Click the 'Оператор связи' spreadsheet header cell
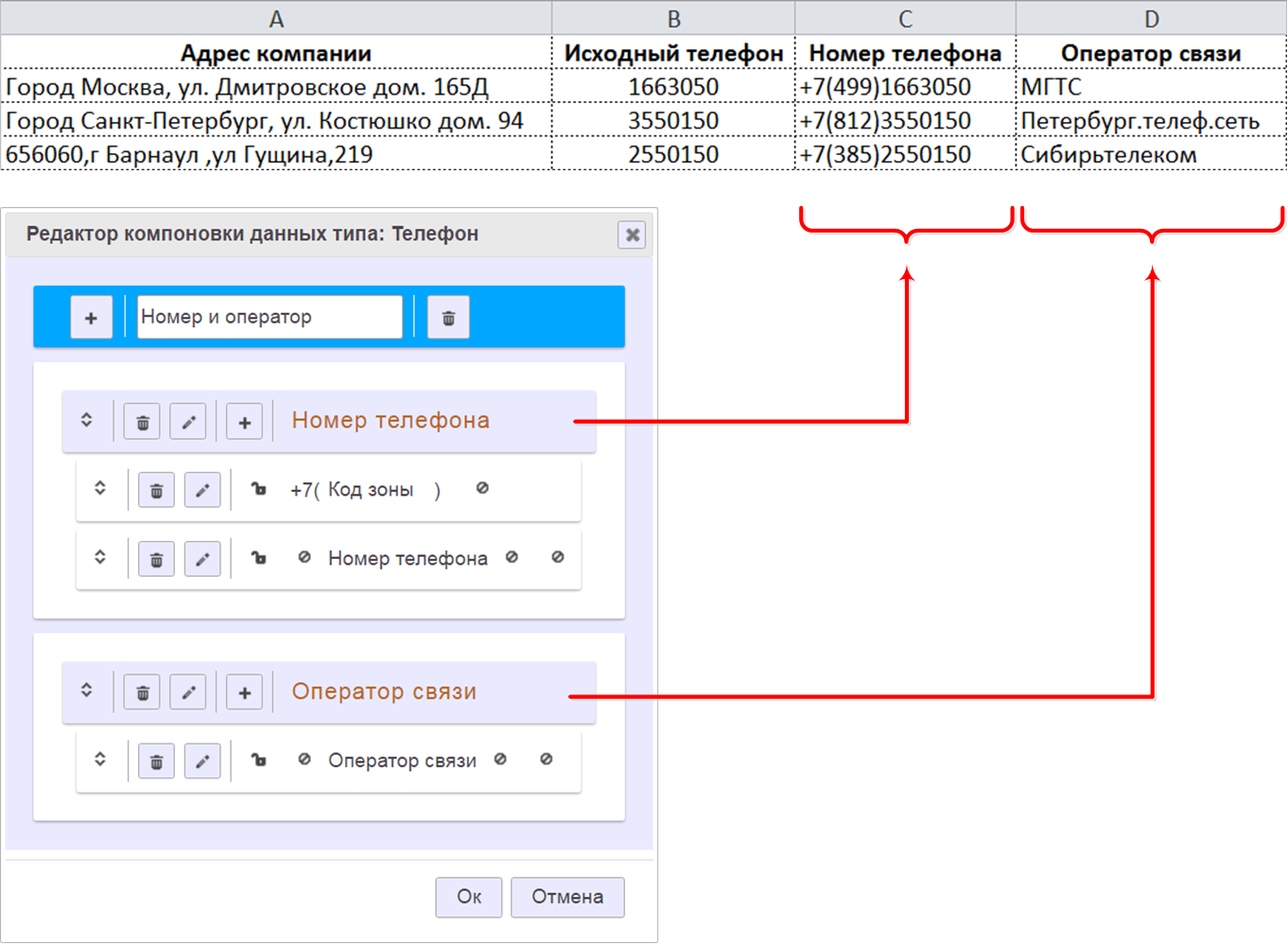Screen dimensions: 1288x944 coord(1151,54)
